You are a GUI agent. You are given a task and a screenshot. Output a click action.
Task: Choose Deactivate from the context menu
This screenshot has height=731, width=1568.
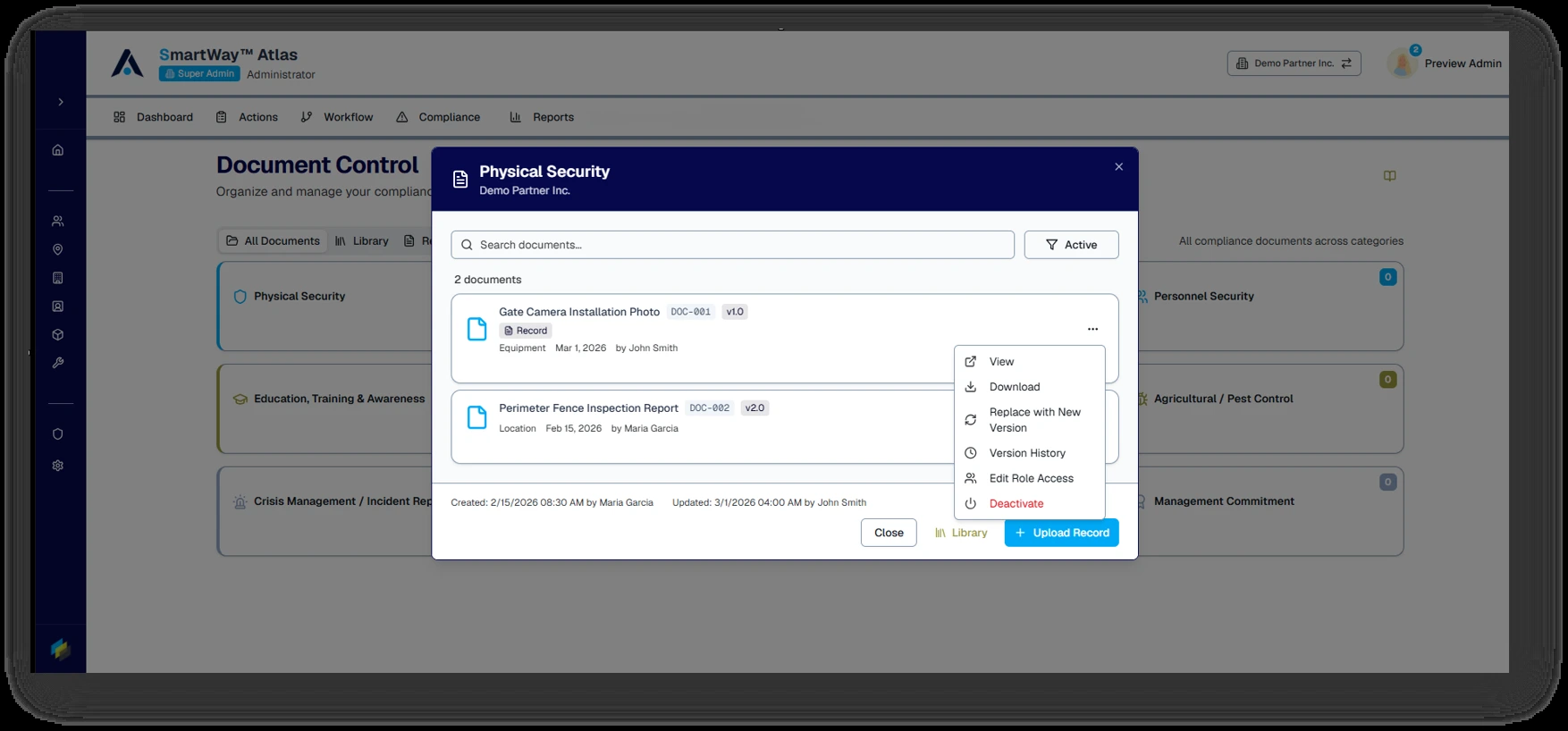tap(1030, 503)
